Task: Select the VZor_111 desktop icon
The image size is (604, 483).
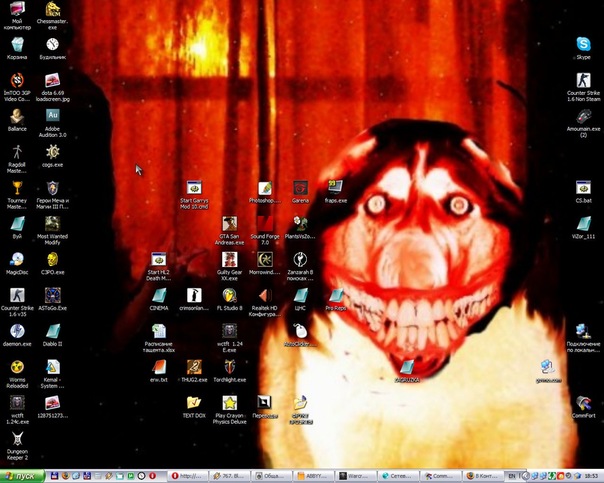Action: click(x=583, y=228)
